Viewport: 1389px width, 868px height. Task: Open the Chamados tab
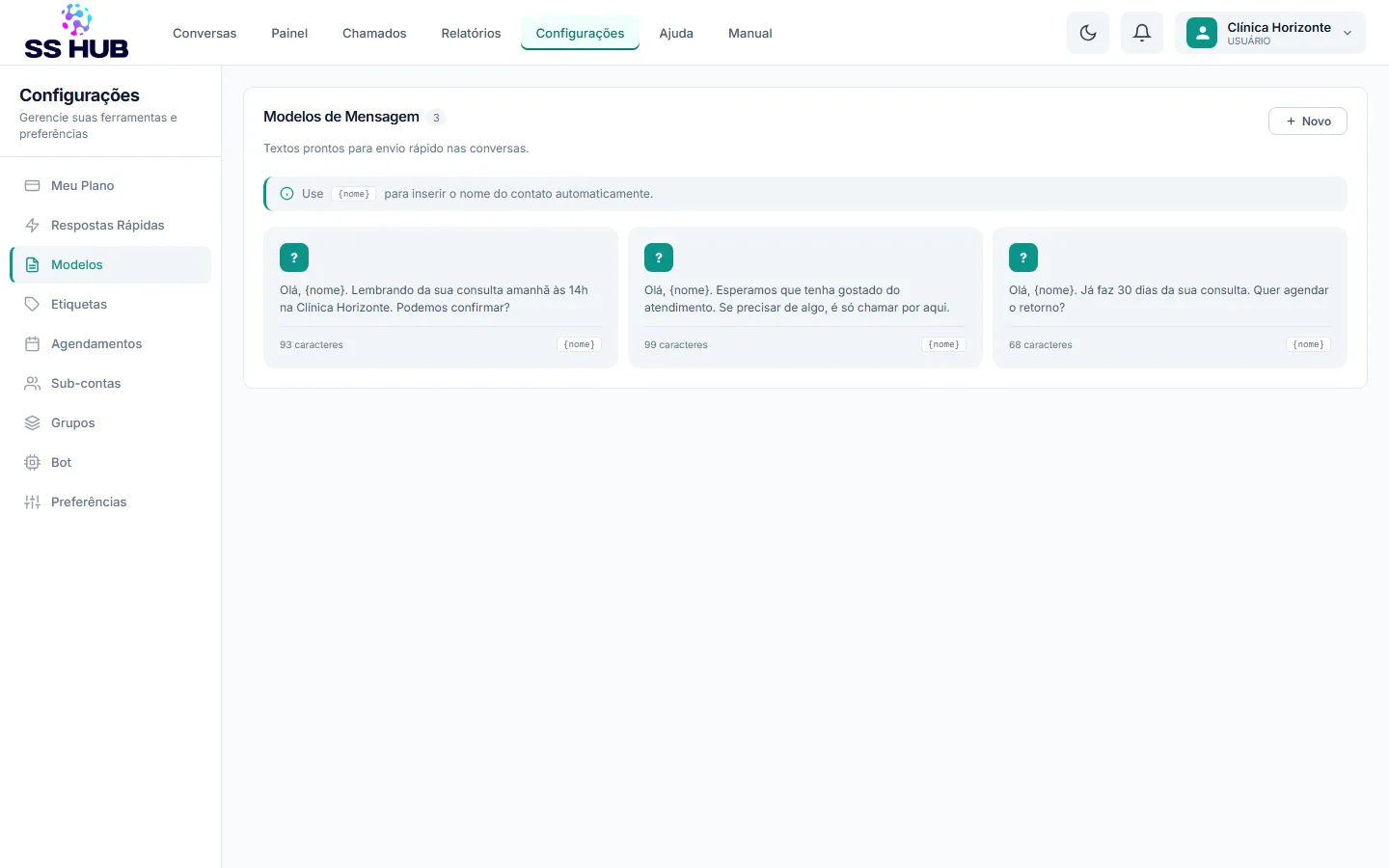(374, 33)
